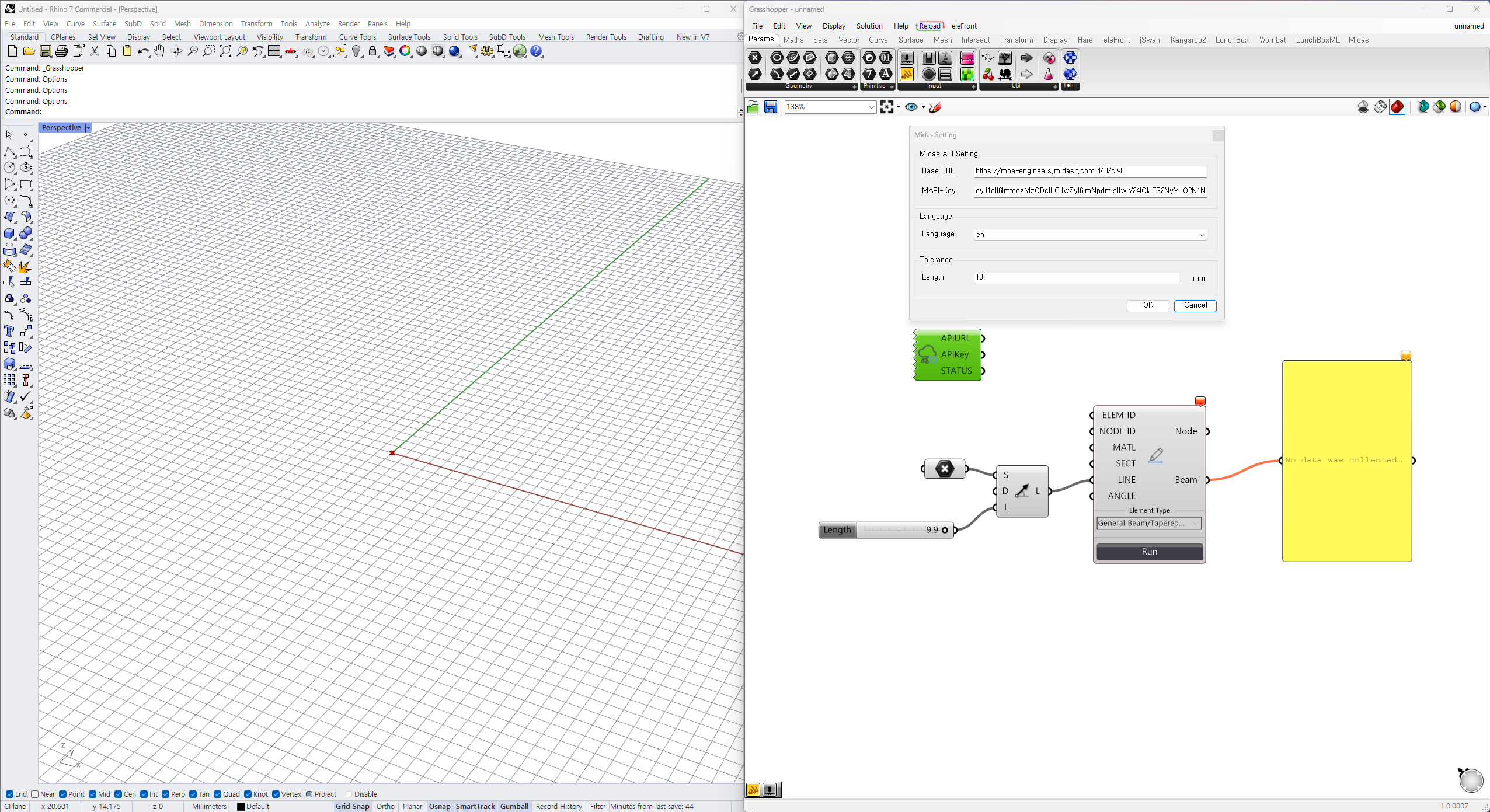Click the color wheel icon in Rhino toolbar
Screen dimensions: 1490x812
pos(405,51)
